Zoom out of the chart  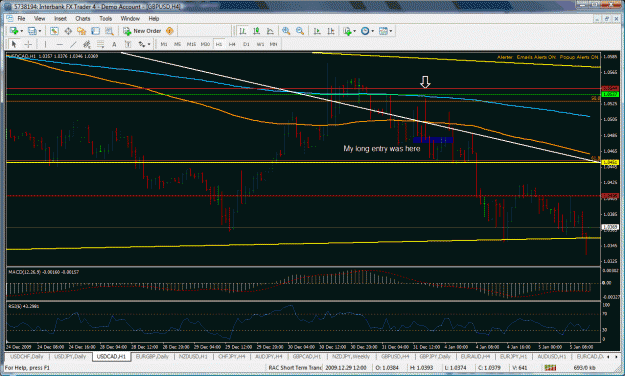[300, 31]
